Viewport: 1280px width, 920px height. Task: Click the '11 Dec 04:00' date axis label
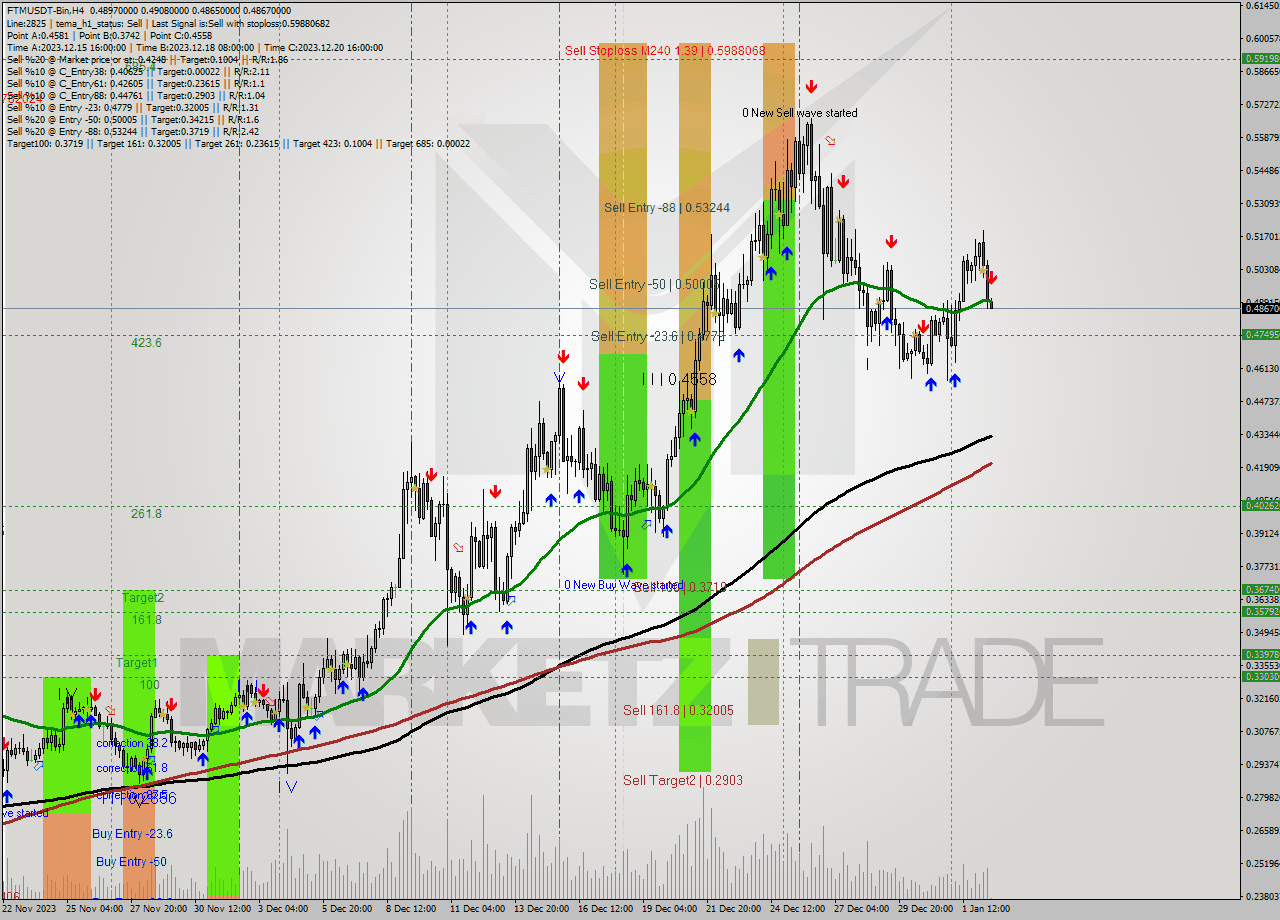pos(477,909)
